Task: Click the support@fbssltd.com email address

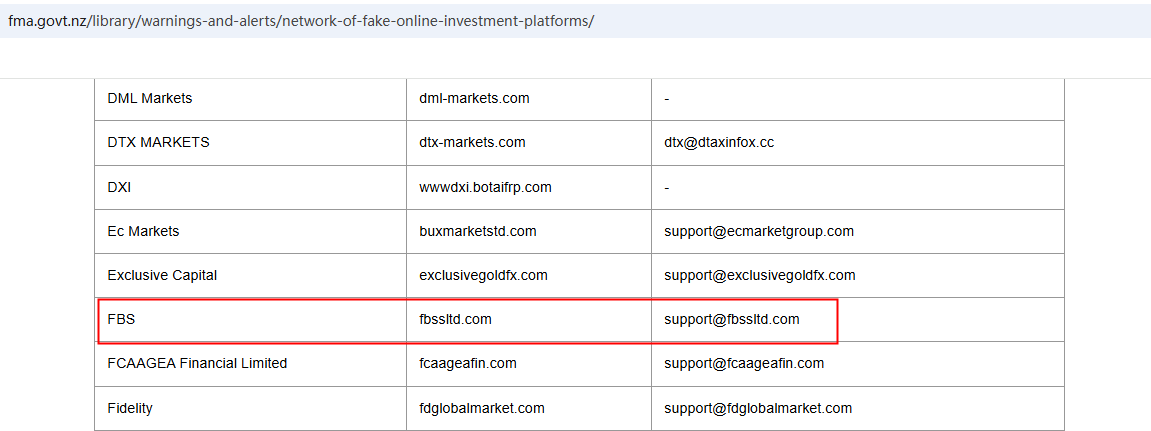Action: click(731, 319)
